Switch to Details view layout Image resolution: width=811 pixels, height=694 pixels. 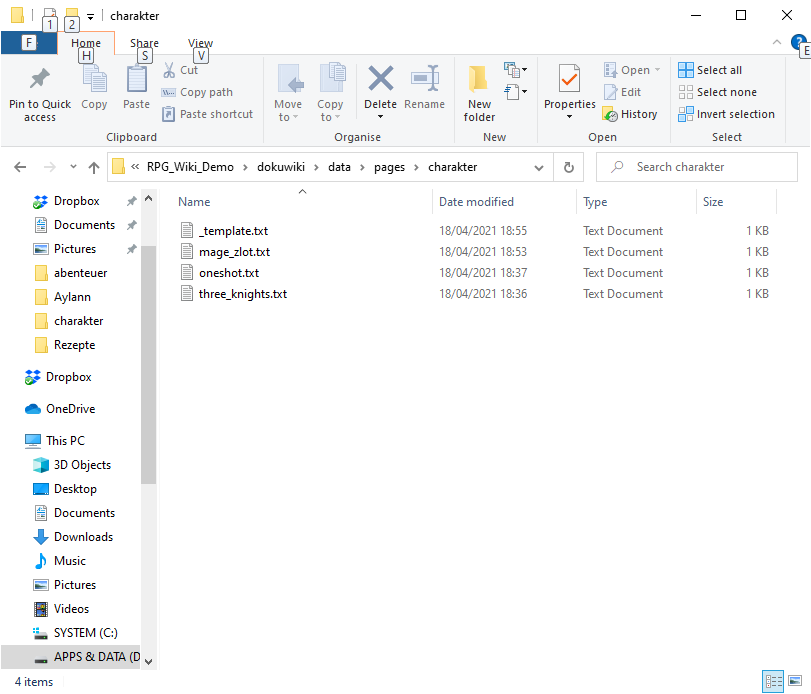click(x=773, y=681)
